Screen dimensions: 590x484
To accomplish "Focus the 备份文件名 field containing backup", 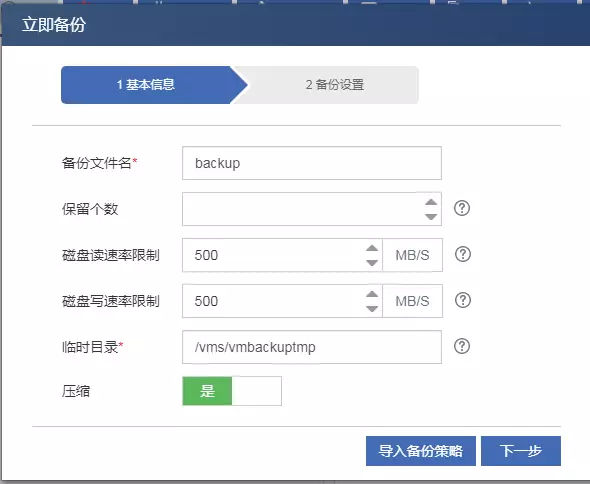I will pos(312,163).
